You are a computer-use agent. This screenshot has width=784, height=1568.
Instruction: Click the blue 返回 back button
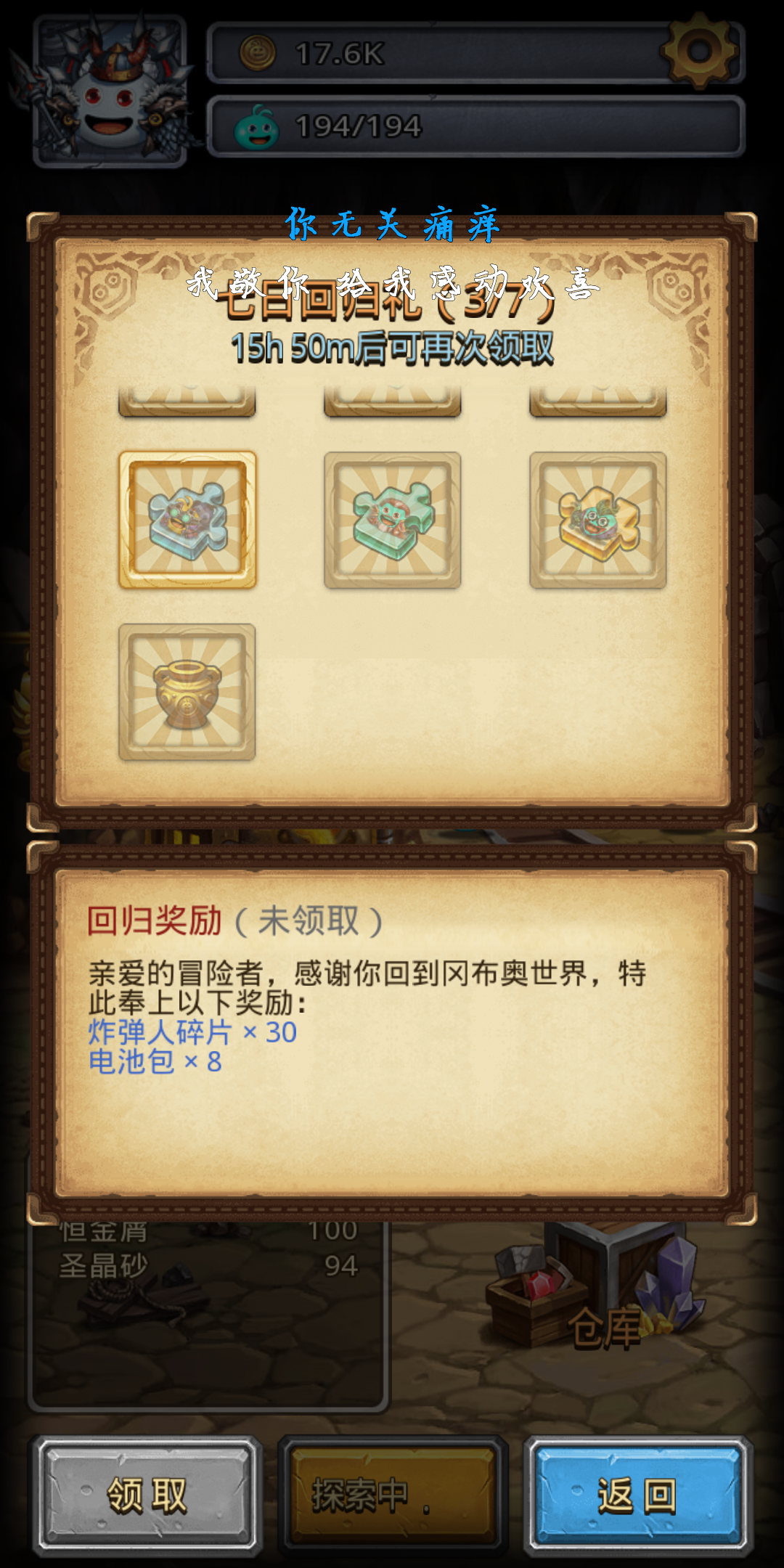click(637, 1495)
